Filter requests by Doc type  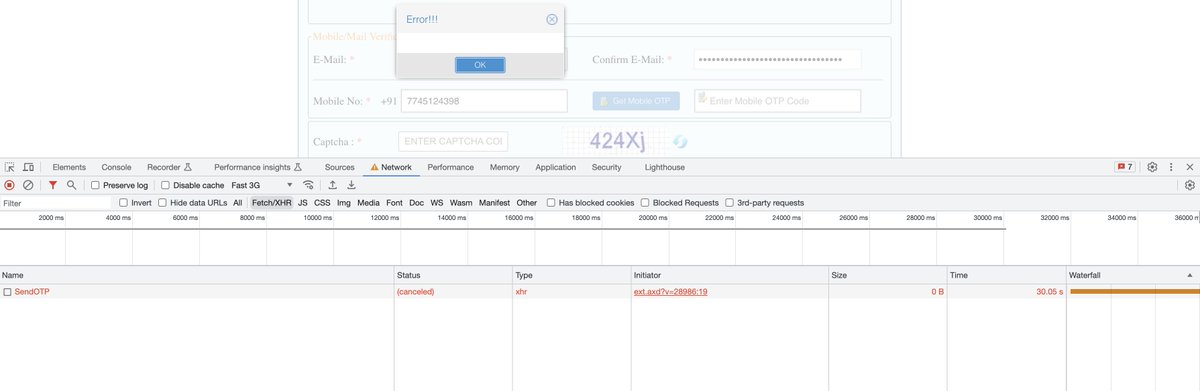point(416,203)
